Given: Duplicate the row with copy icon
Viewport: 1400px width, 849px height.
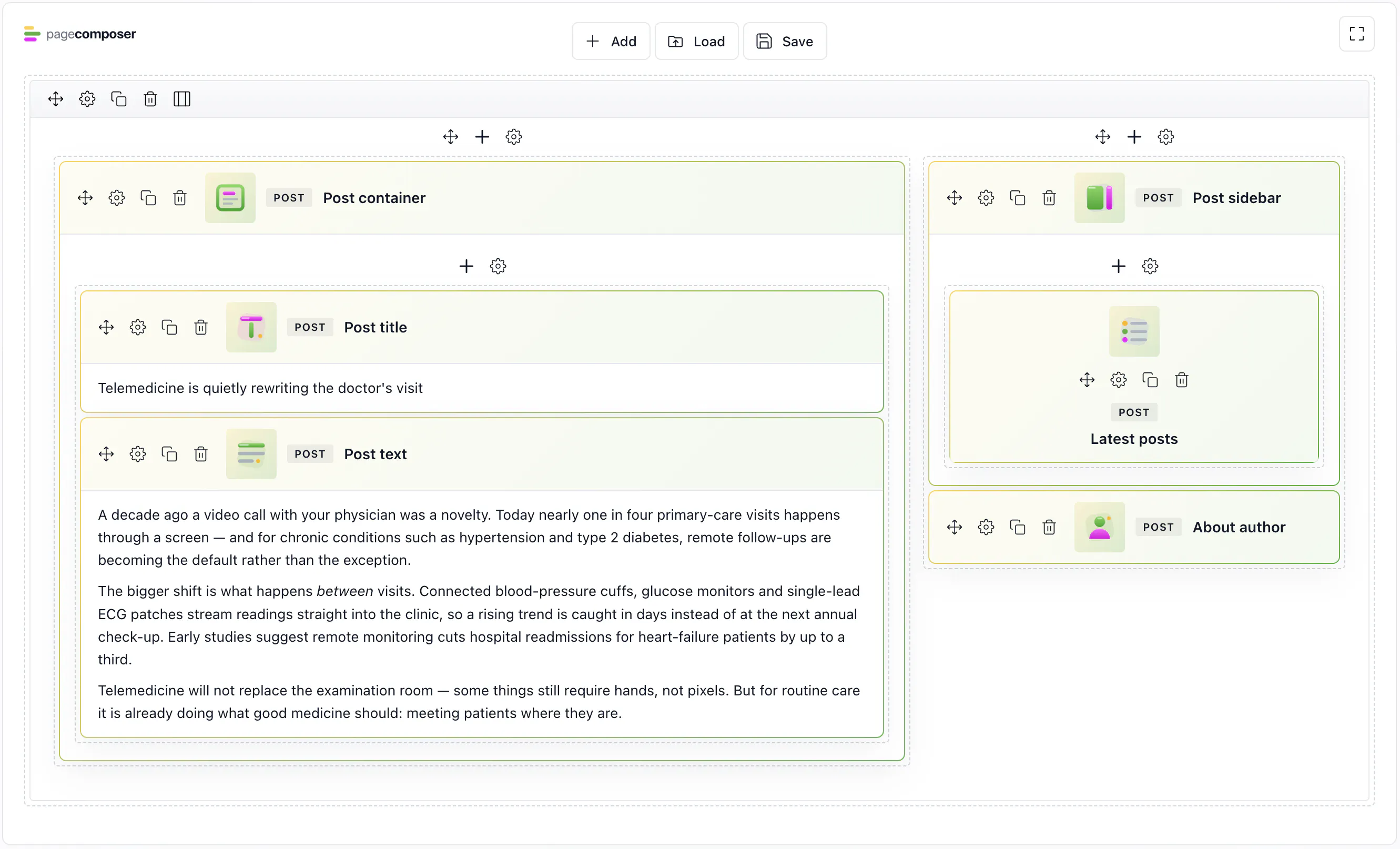Looking at the screenshot, I should tap(119, 99).
